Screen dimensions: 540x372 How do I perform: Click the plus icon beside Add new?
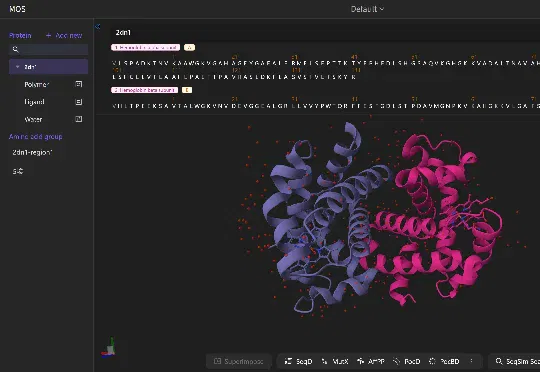[x=49, y=35]
